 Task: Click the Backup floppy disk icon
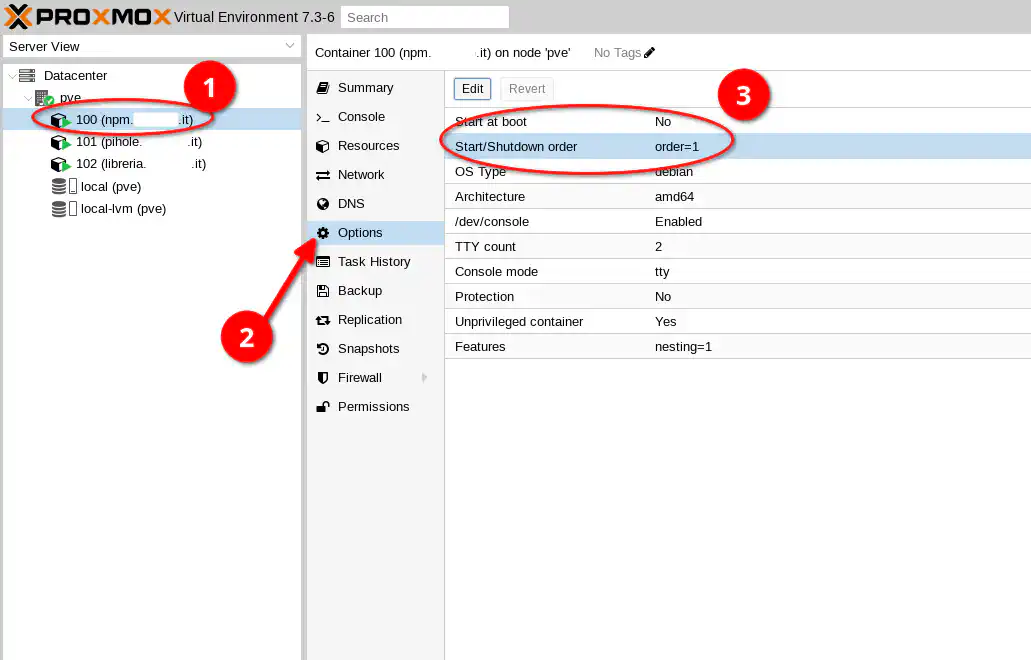pyautogui.click(x=323, y=291)
